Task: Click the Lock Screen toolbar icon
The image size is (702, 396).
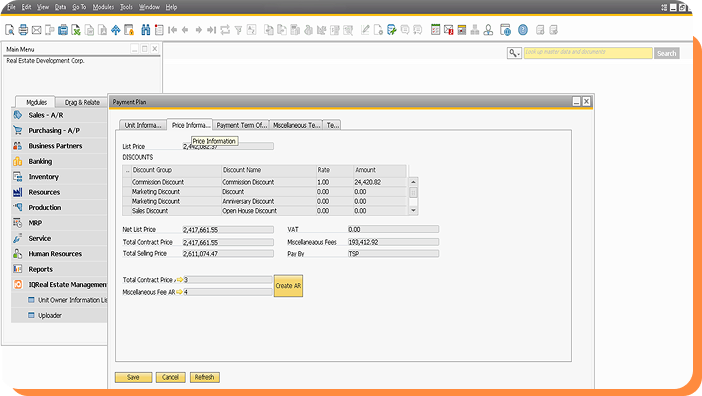Action: tap(129, 30)
